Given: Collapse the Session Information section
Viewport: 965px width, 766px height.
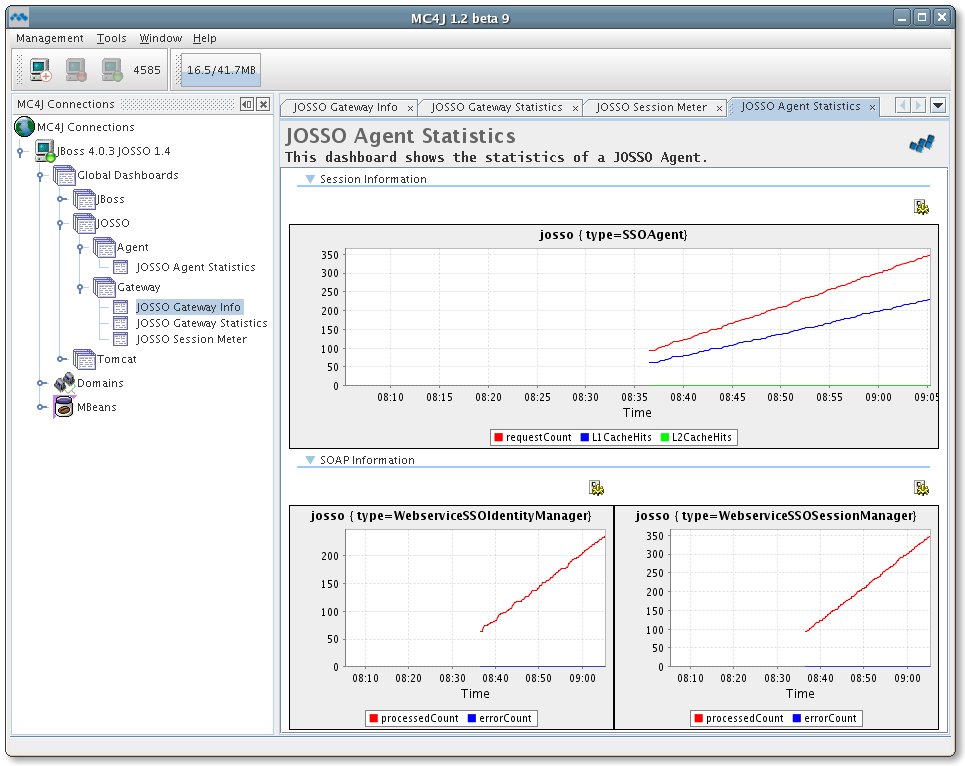Looking at the screenshot, I should [x=310, y=179].
